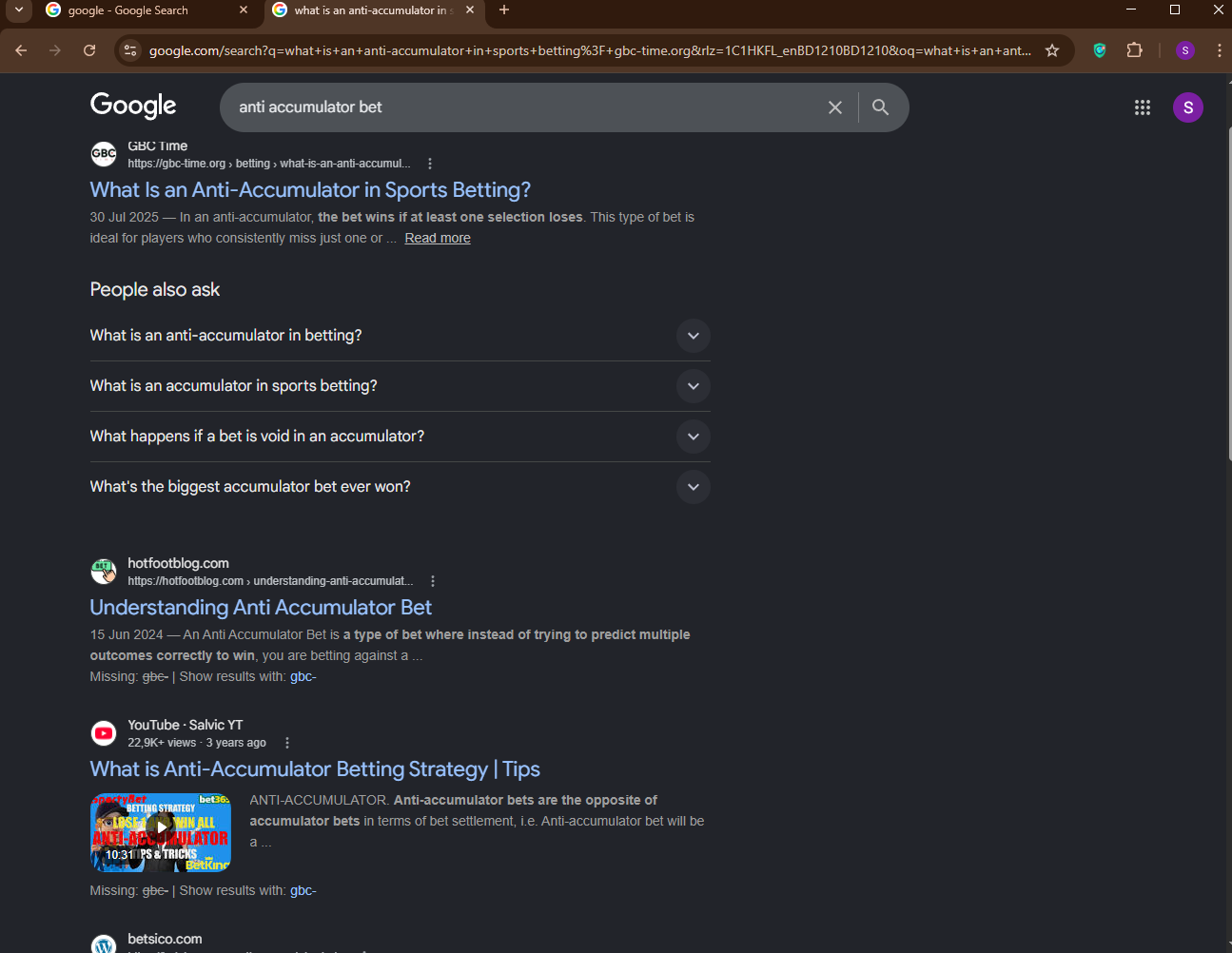
Task: Open site information icon in address bar
Action: [130, 50]
